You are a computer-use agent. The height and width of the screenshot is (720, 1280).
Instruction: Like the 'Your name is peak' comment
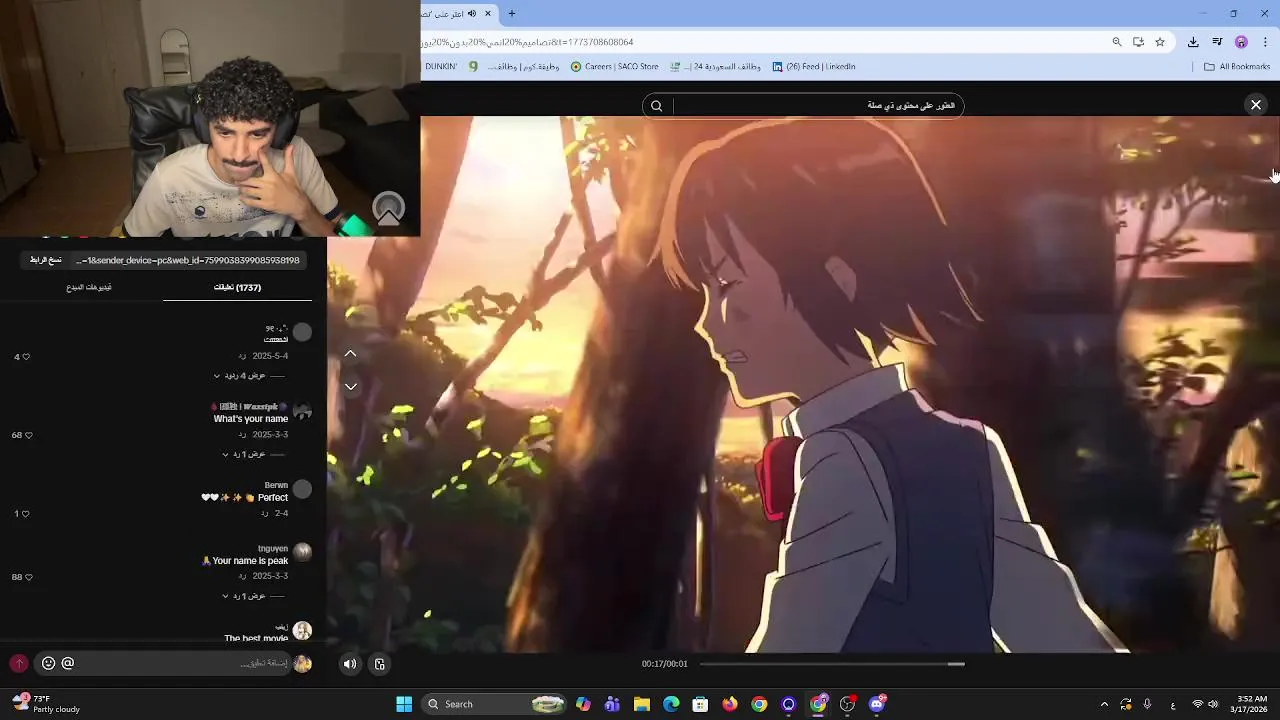[x=28, y=577]
